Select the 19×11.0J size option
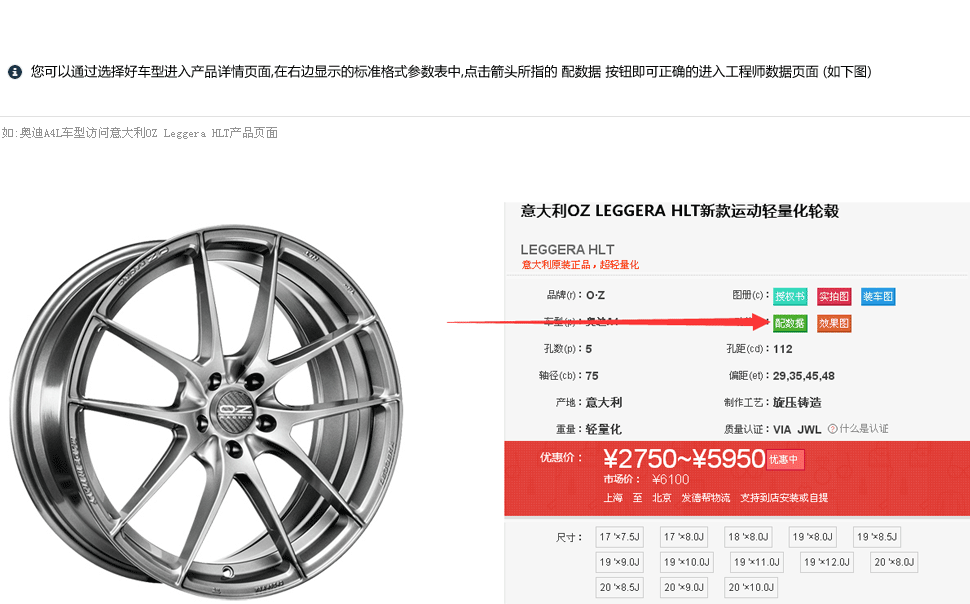This screenshot has height=604, width=970. coord(756,562)
